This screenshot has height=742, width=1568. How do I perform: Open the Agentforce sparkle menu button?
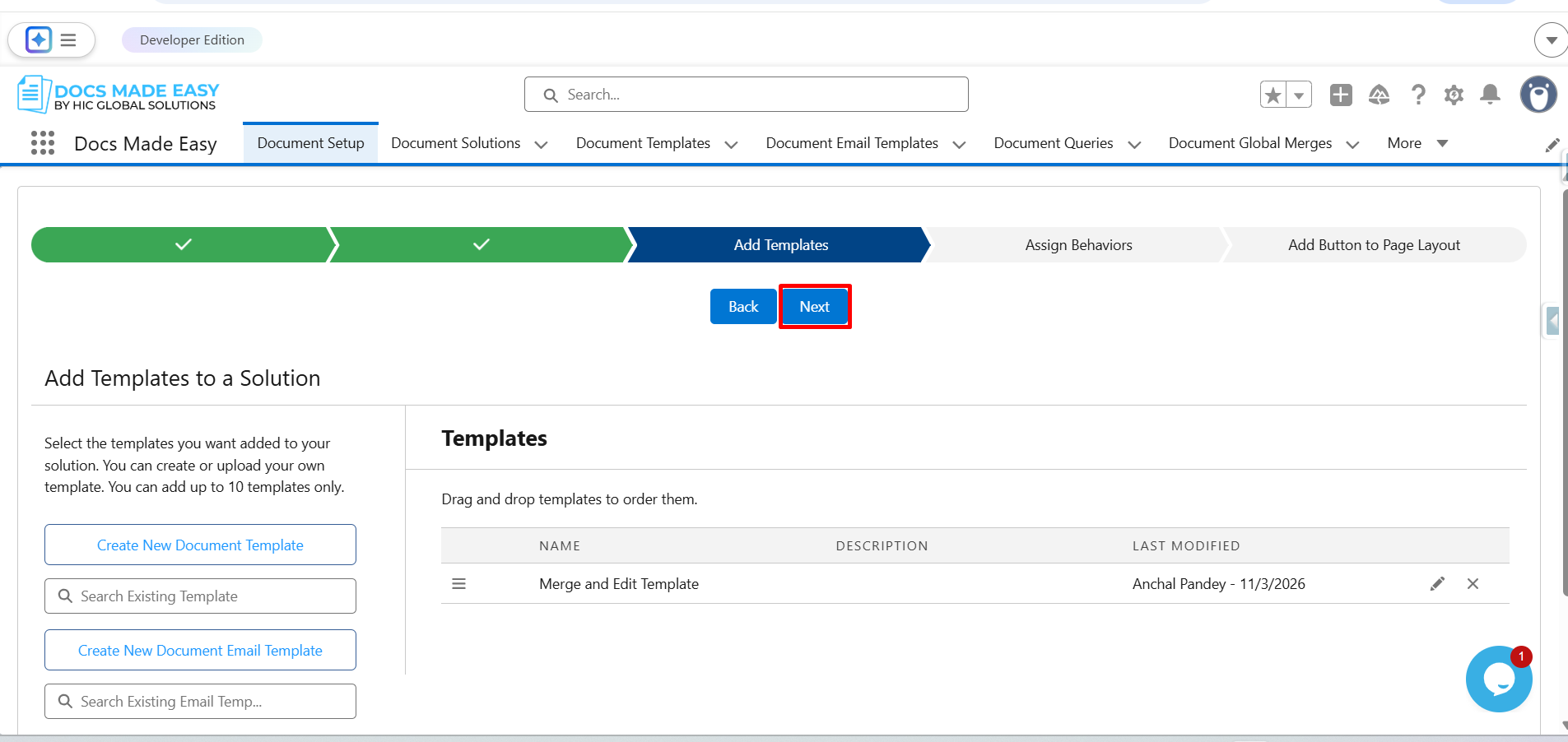point(52,39)
